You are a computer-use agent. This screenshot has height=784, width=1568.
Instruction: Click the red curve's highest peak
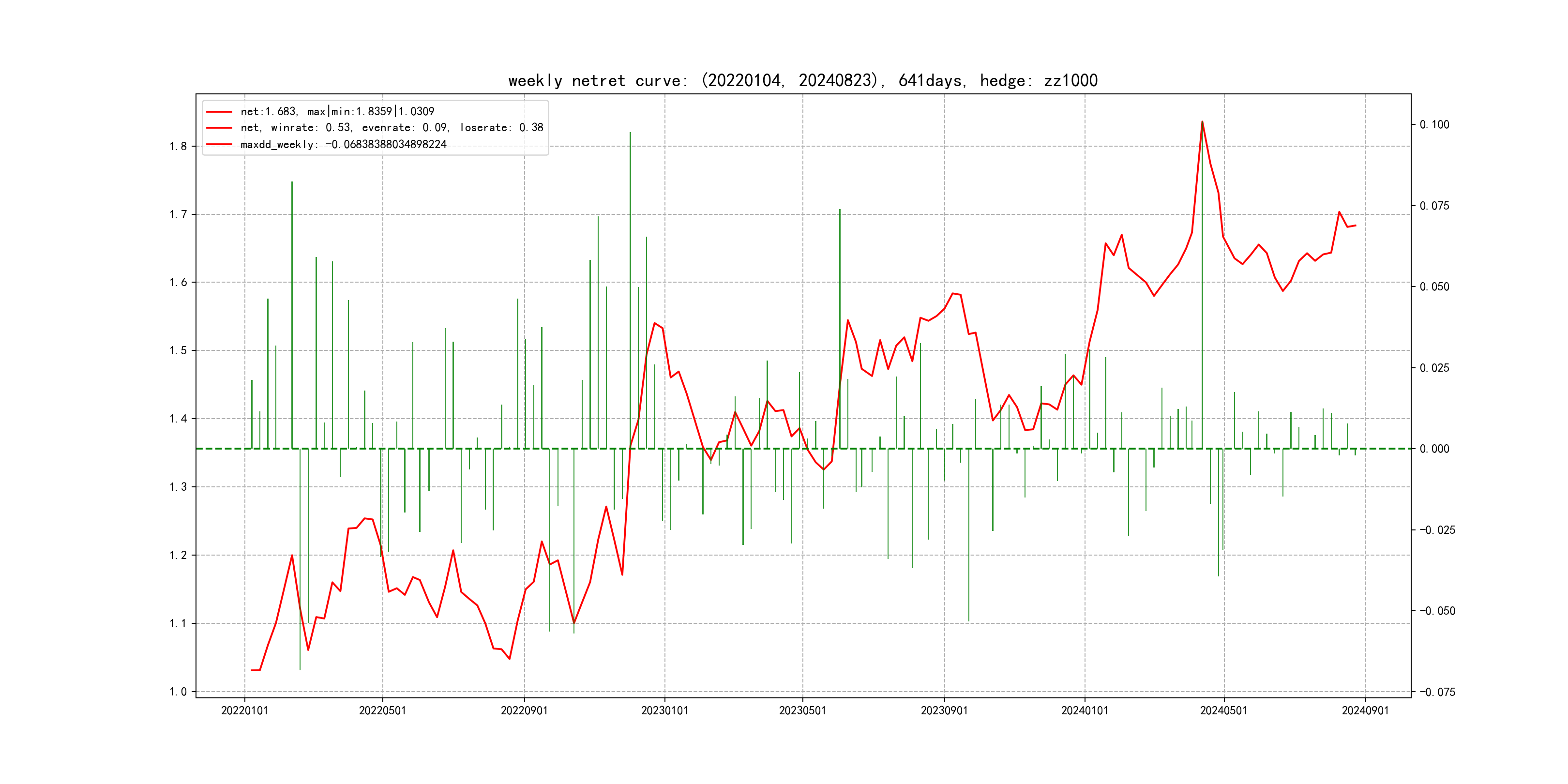pyautogui.click(x=1202, y=122)
